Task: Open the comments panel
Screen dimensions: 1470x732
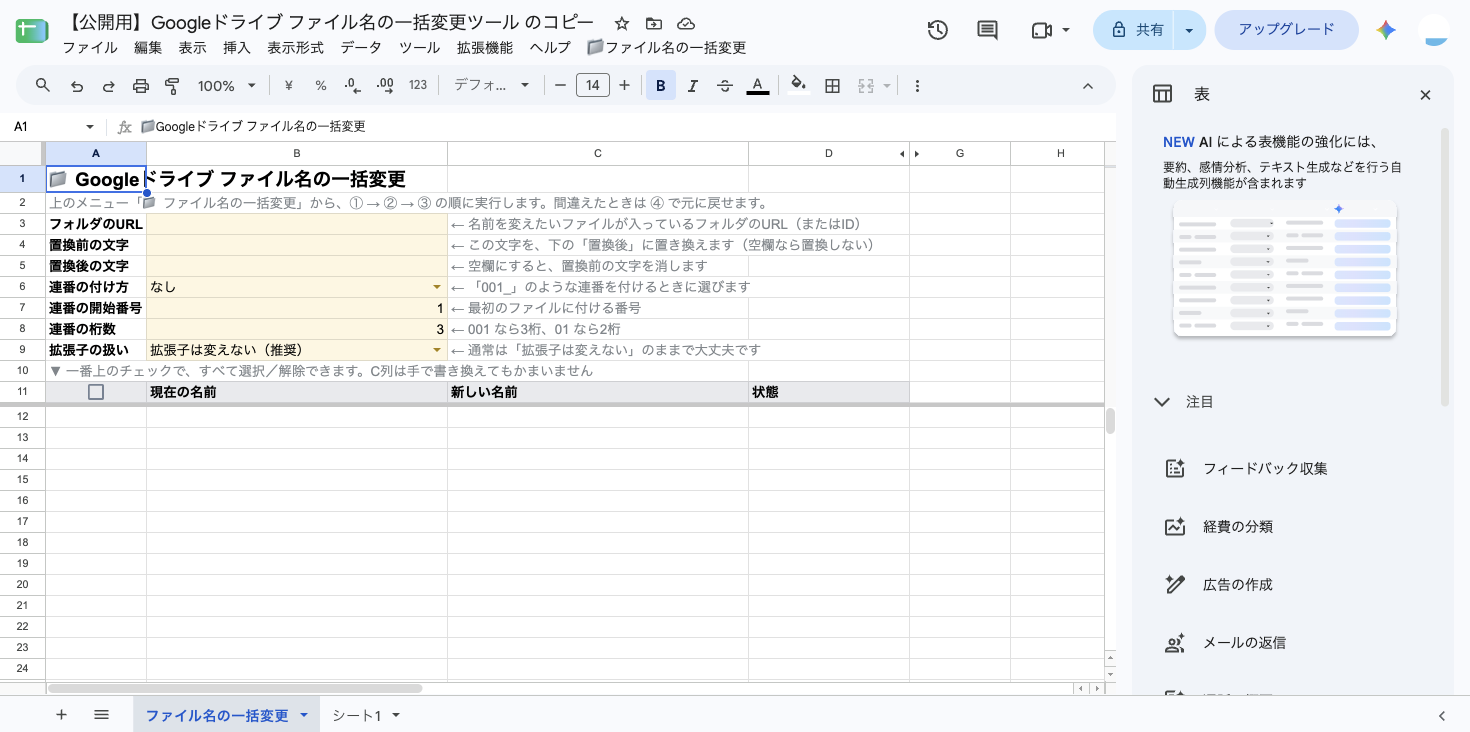Action: point(987,30)
